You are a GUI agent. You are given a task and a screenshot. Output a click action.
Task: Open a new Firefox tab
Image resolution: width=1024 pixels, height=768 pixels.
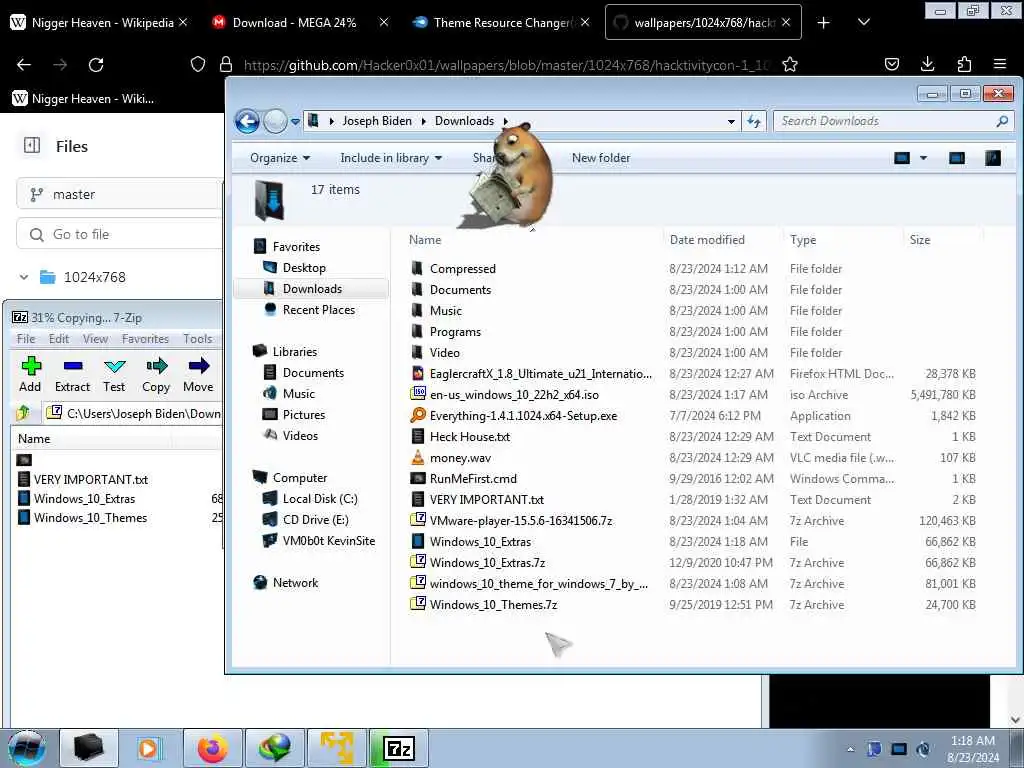(824, 22)
